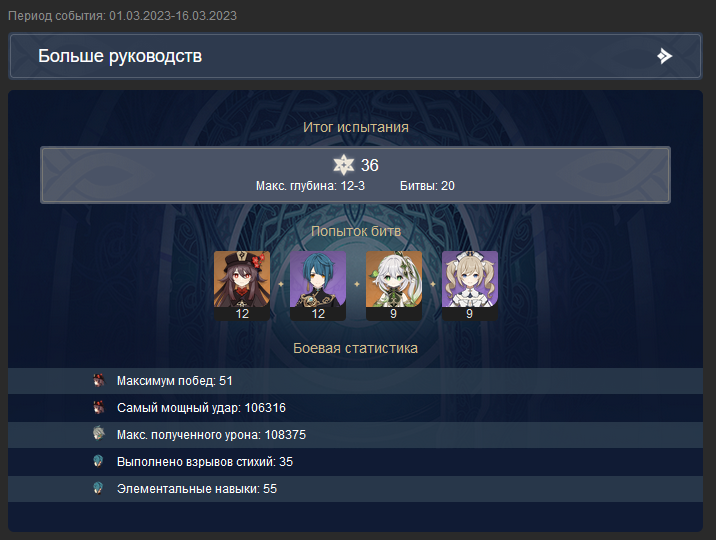This screenshot has height=540, width=716.
Task: Select the Макс. полученного урона row
Action: (355, 435)
